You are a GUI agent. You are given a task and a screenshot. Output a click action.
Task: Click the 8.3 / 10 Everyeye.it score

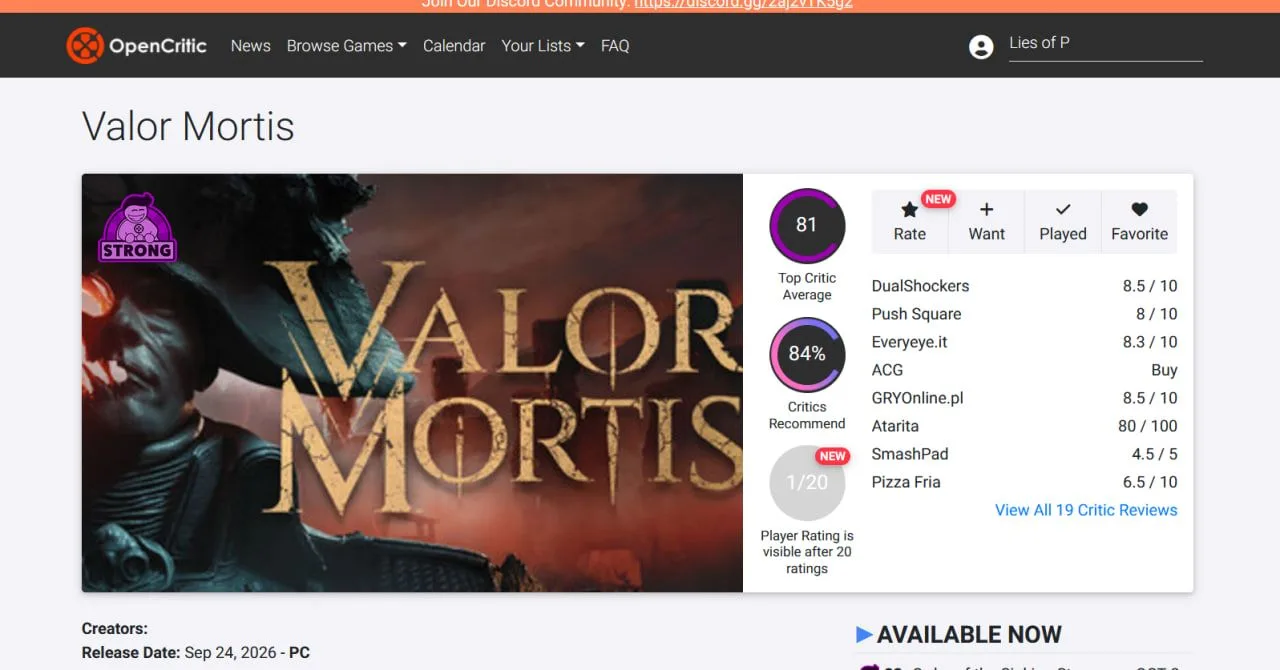1150,342
